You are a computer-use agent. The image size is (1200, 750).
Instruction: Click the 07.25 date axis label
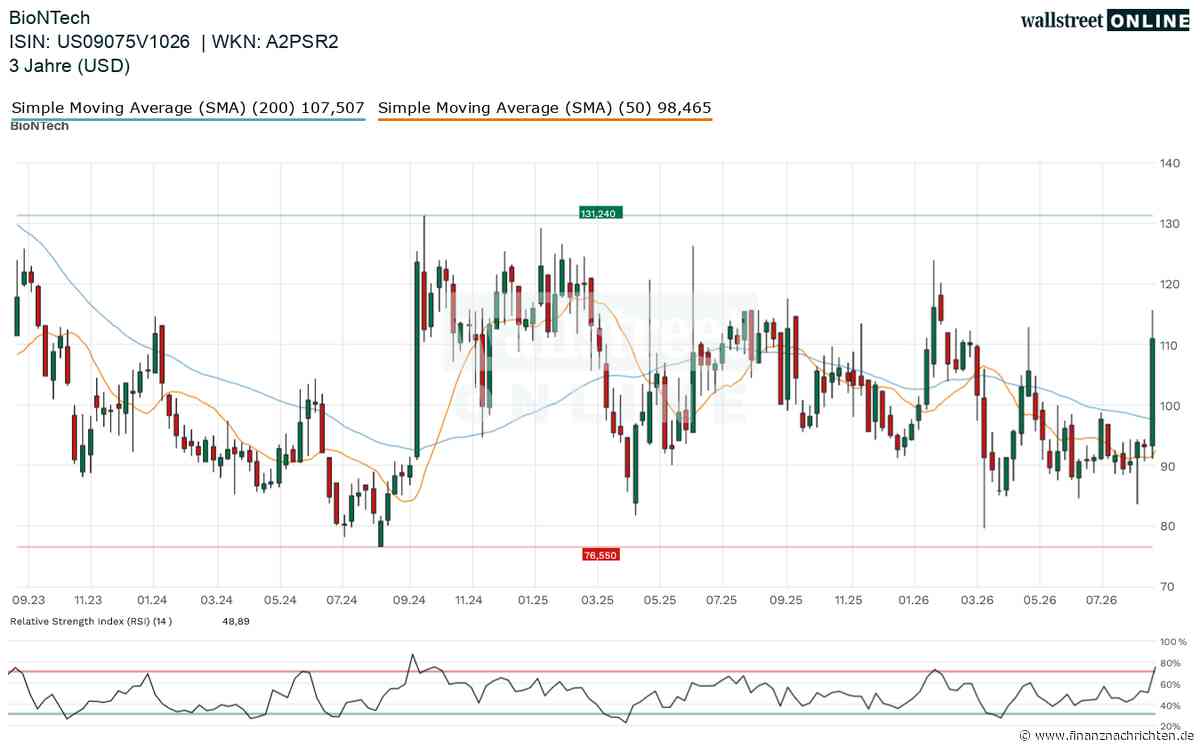click(x=721, y=600)
